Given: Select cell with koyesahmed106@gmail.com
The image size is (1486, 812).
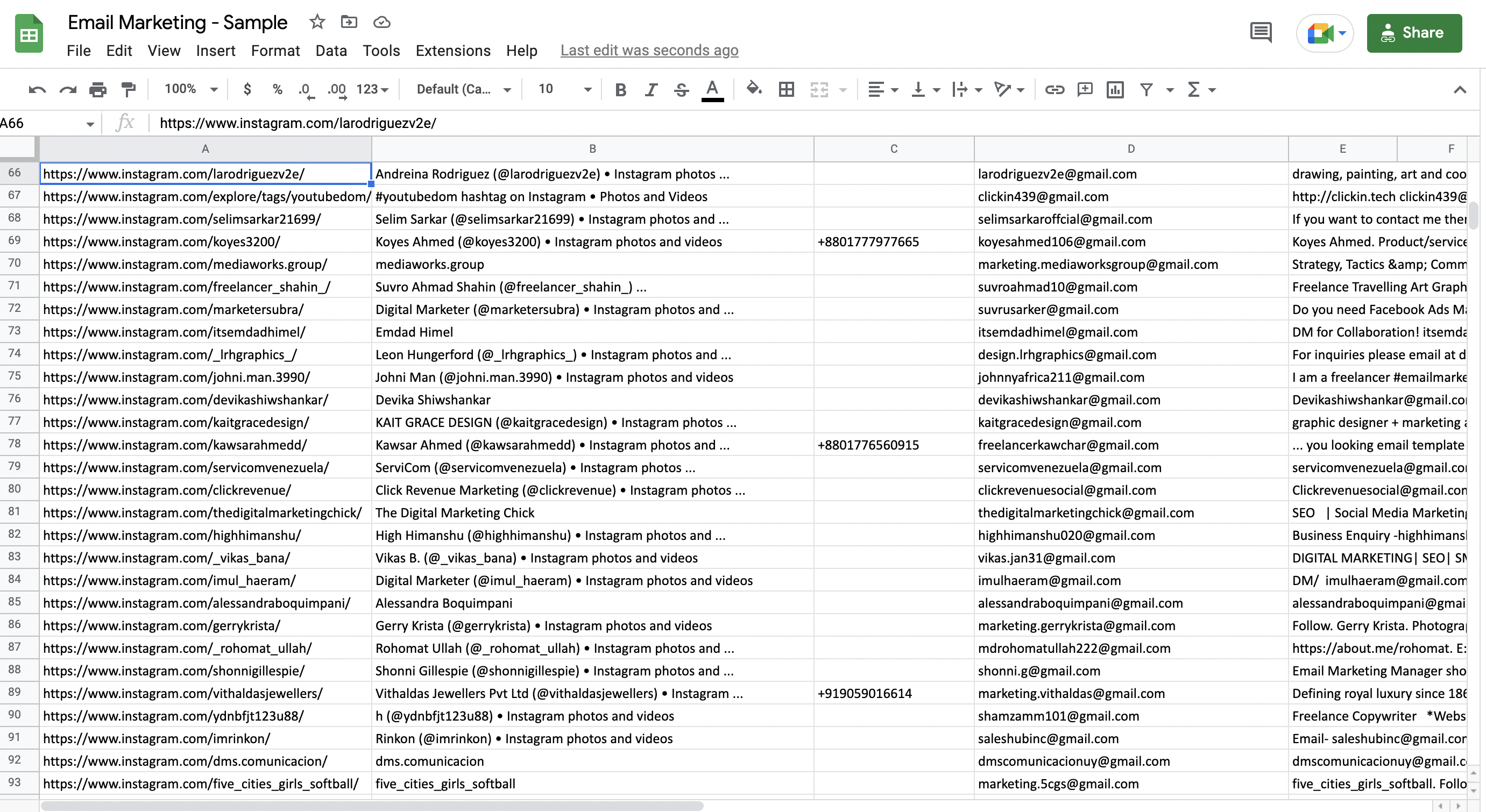Looking at the screenshot, I should (1131, 241).
